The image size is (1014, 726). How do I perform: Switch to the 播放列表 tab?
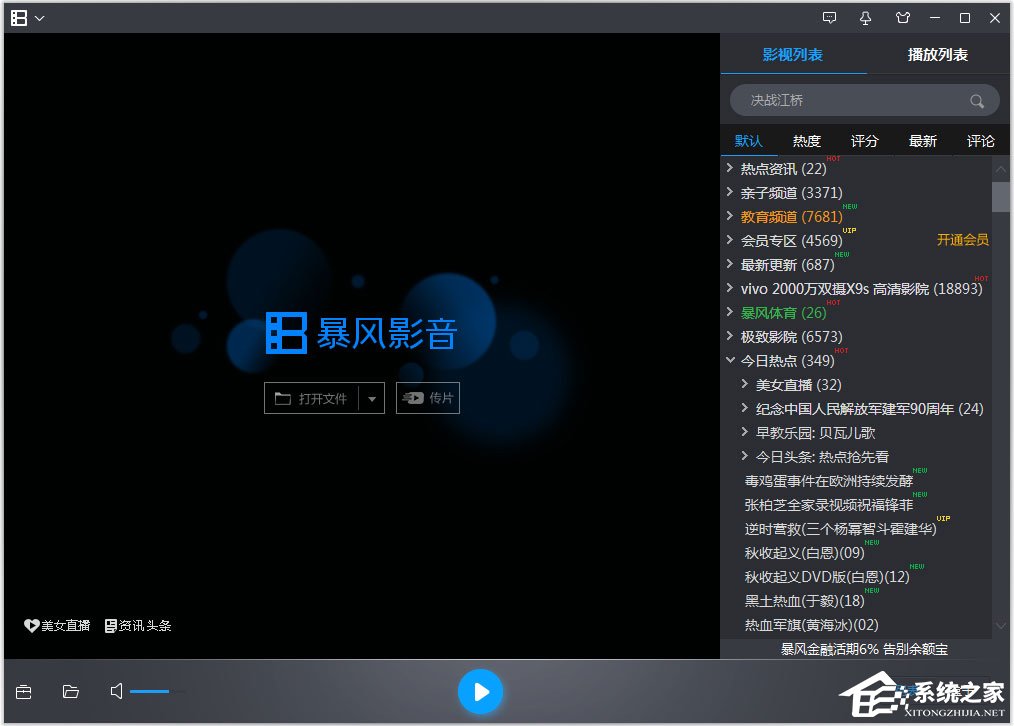[x=936, y=55]
